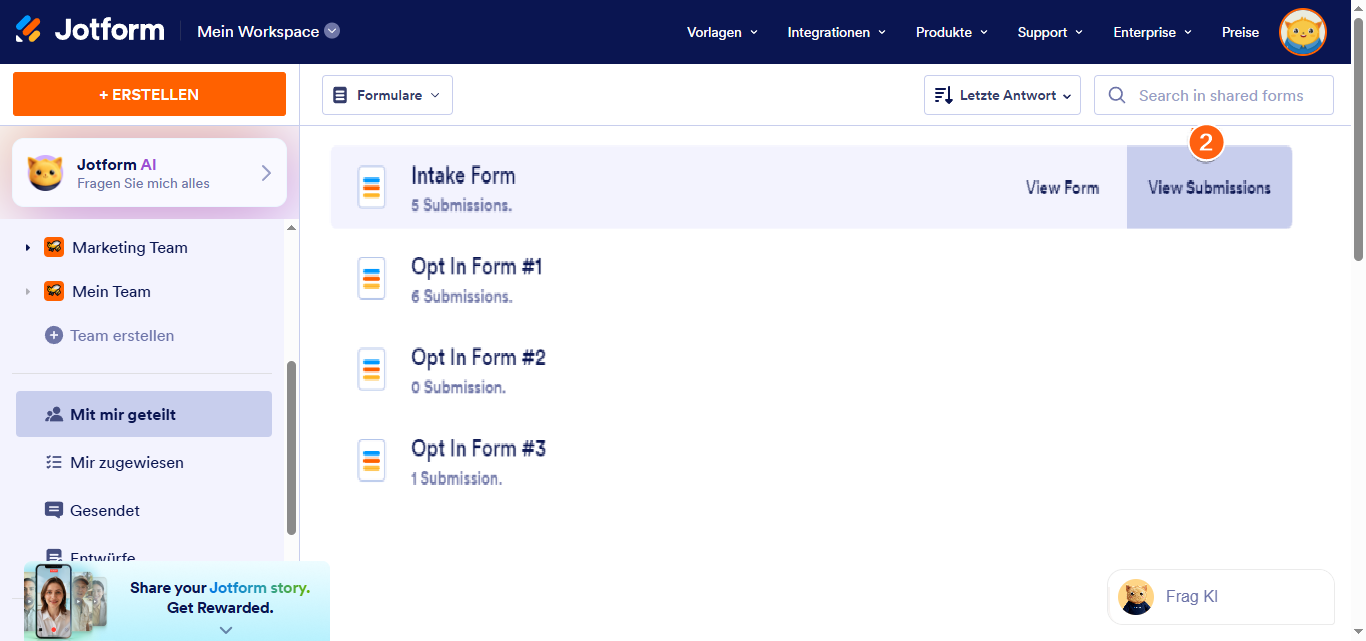Click the plus icon beside Team erstellen
This screenshot has height=641, width=1366.
pos(54,336)
